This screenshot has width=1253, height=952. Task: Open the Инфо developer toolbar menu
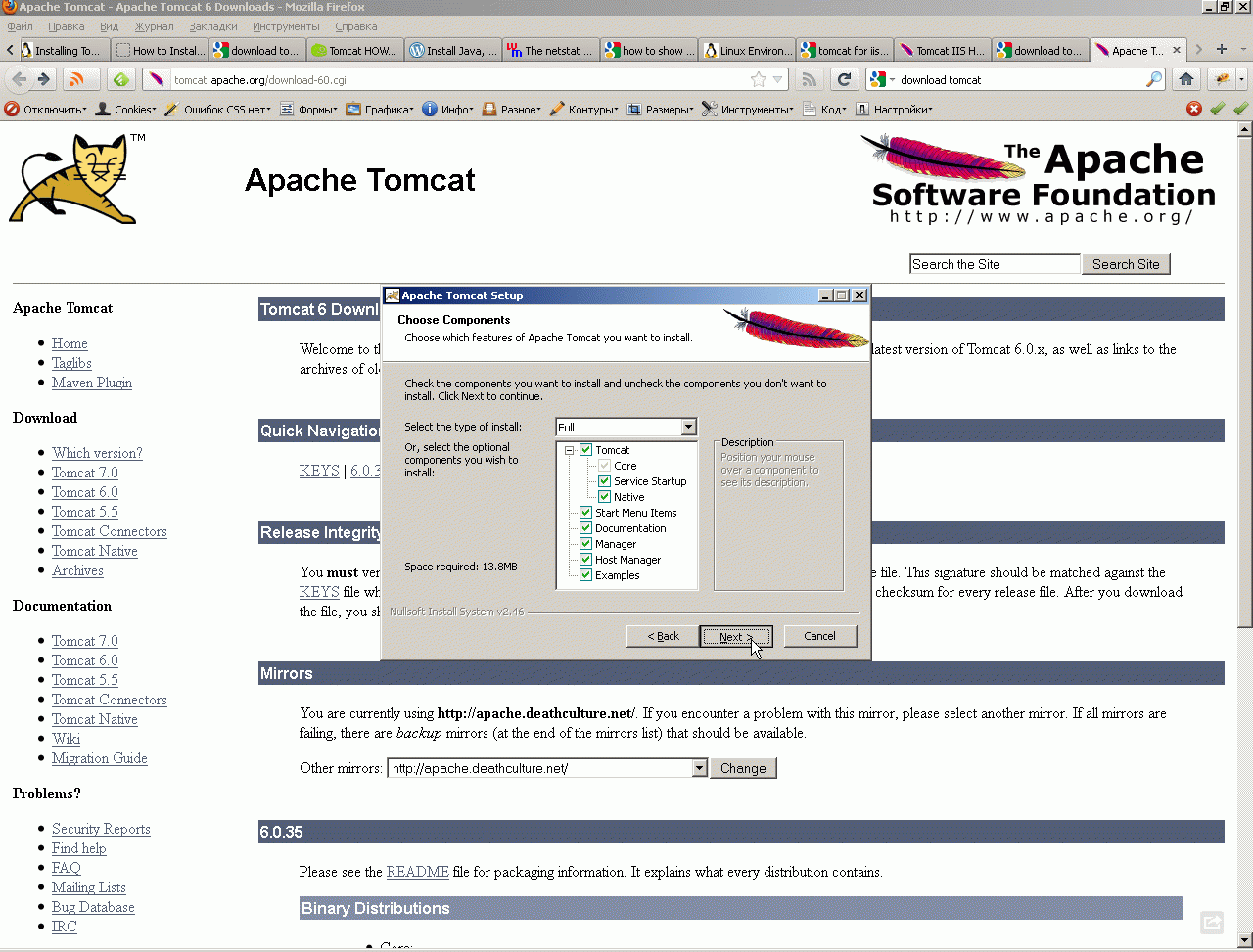click(x=447, y=110)
